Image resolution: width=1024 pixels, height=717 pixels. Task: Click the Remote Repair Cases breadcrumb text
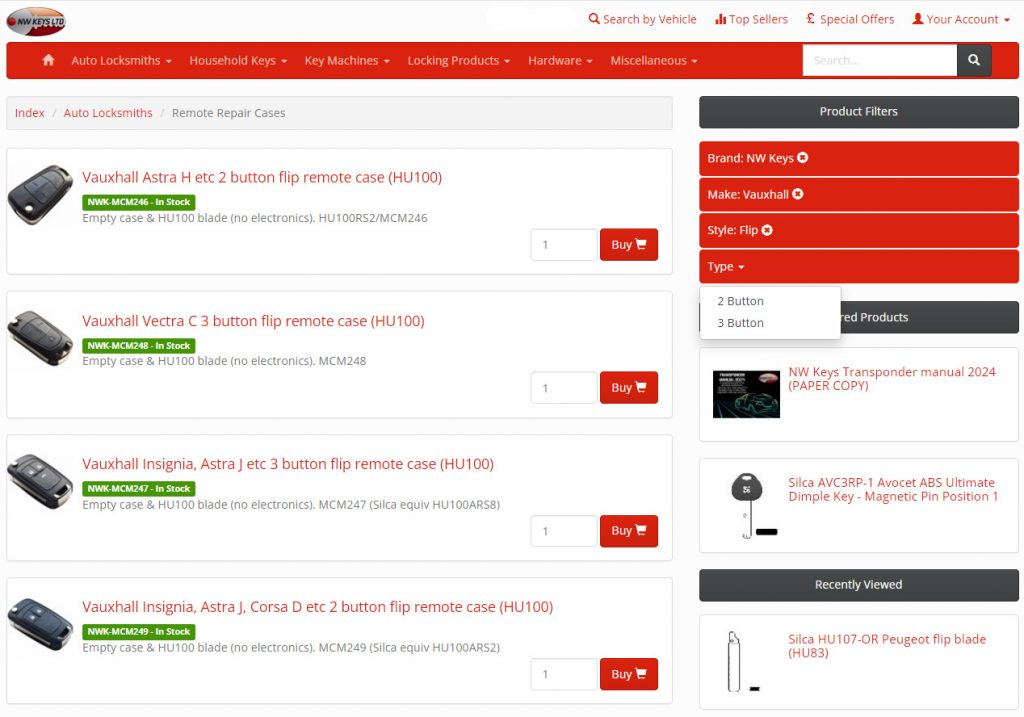(229, 113)
